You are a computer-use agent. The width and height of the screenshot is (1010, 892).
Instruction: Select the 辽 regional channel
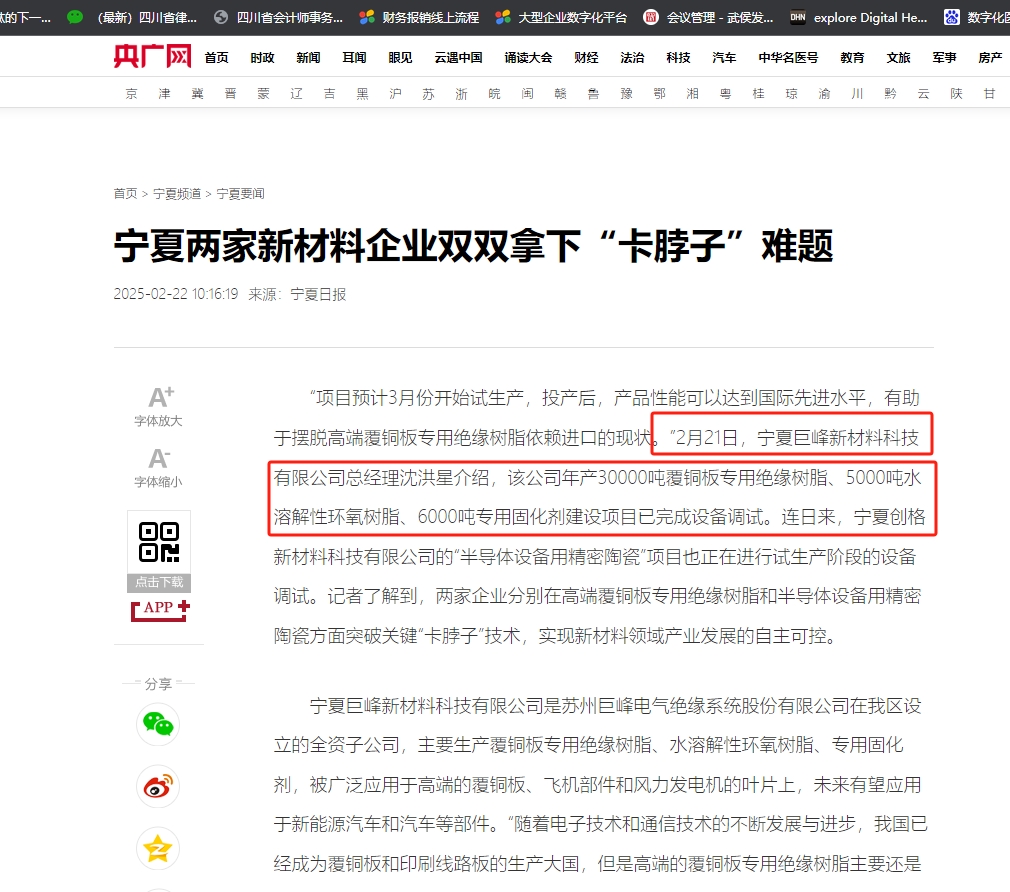click(296, 93)
